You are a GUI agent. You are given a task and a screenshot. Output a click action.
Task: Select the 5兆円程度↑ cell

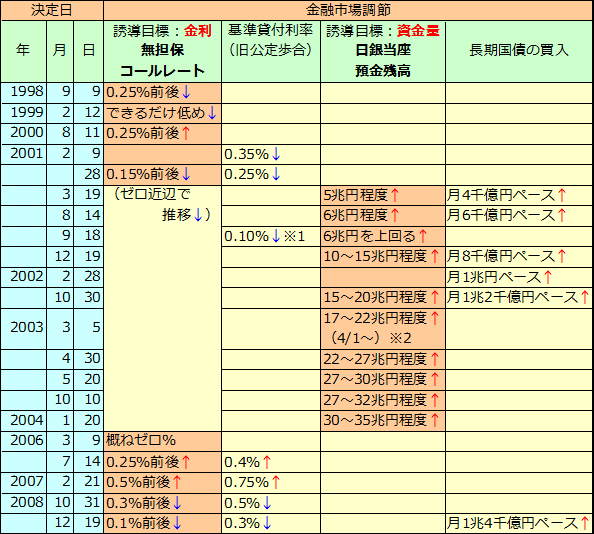click(x=383, y=195)
